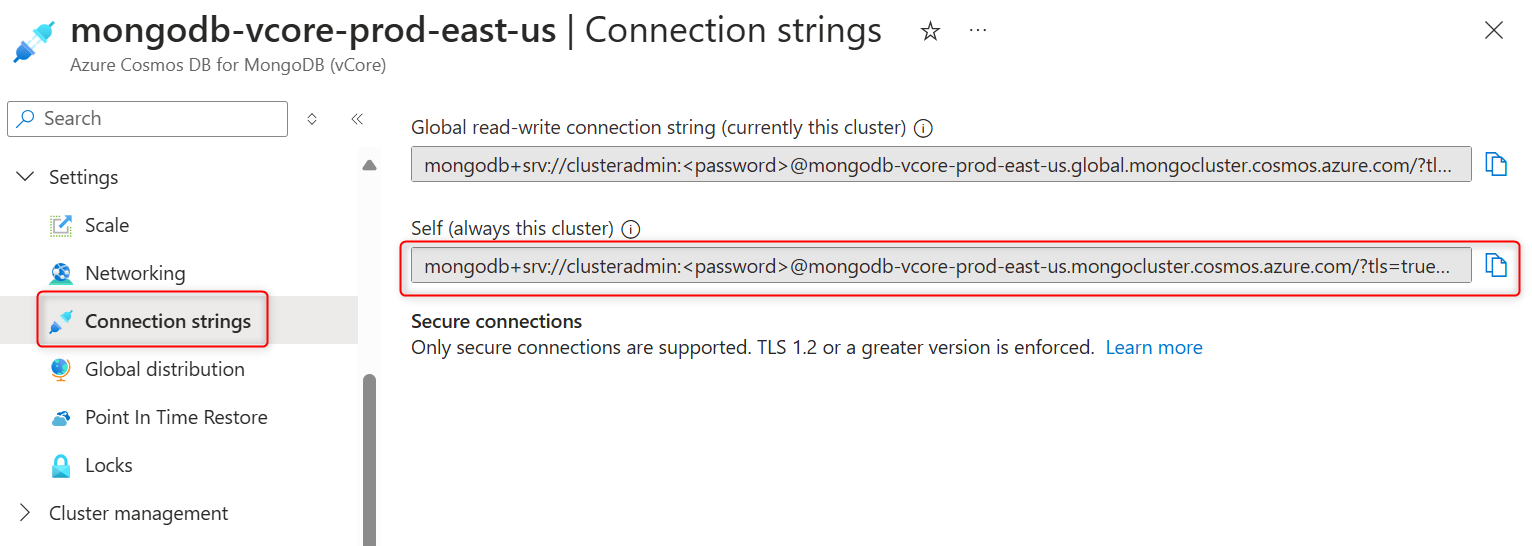Favorite this resource with the star icon
This screenshot has width=1532, height=546.
tap(930, 31)
